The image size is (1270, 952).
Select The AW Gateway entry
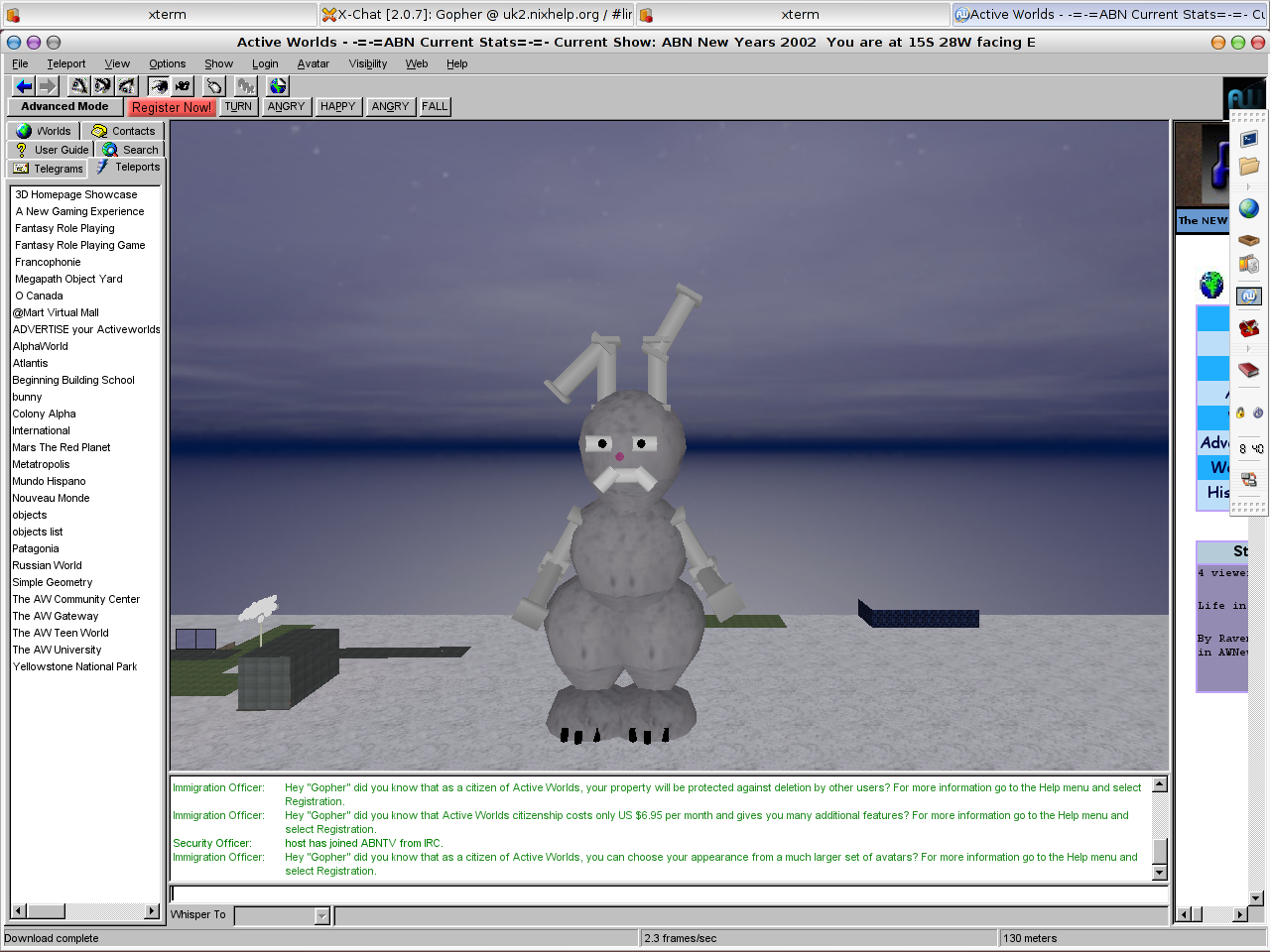click(x=56, y=616)
